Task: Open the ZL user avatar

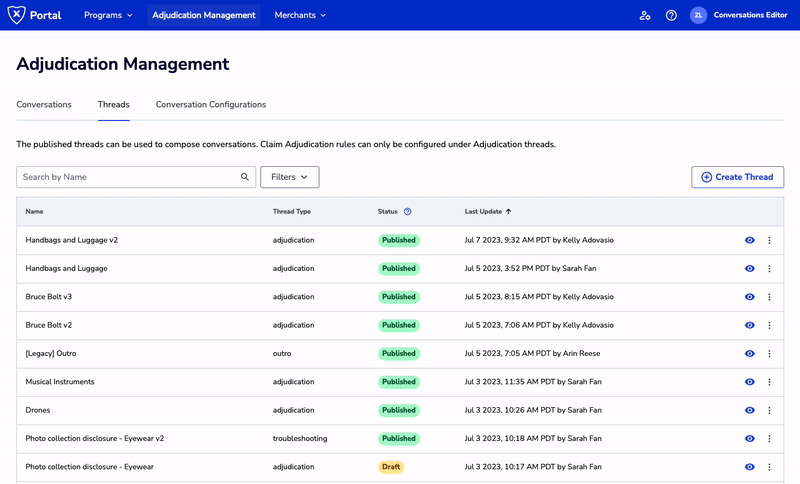Action: pyautogui.click(x=698, y=16)
